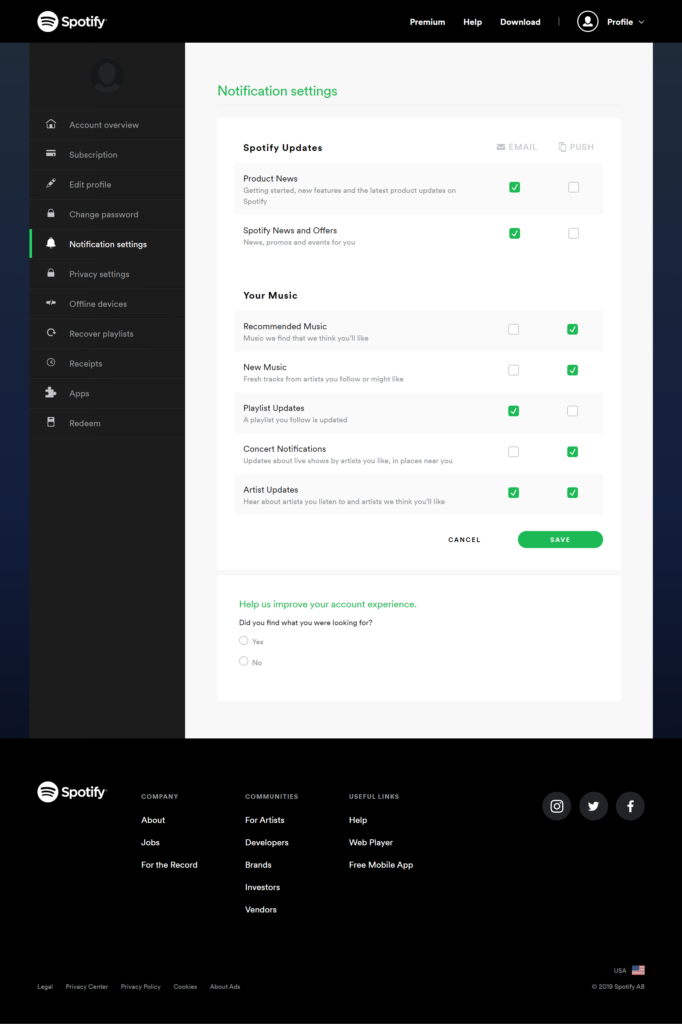The width and height of the screenshot is (682, 1024).
Task: Open Privacy settings in the sidebar
Action: point(99,274)
